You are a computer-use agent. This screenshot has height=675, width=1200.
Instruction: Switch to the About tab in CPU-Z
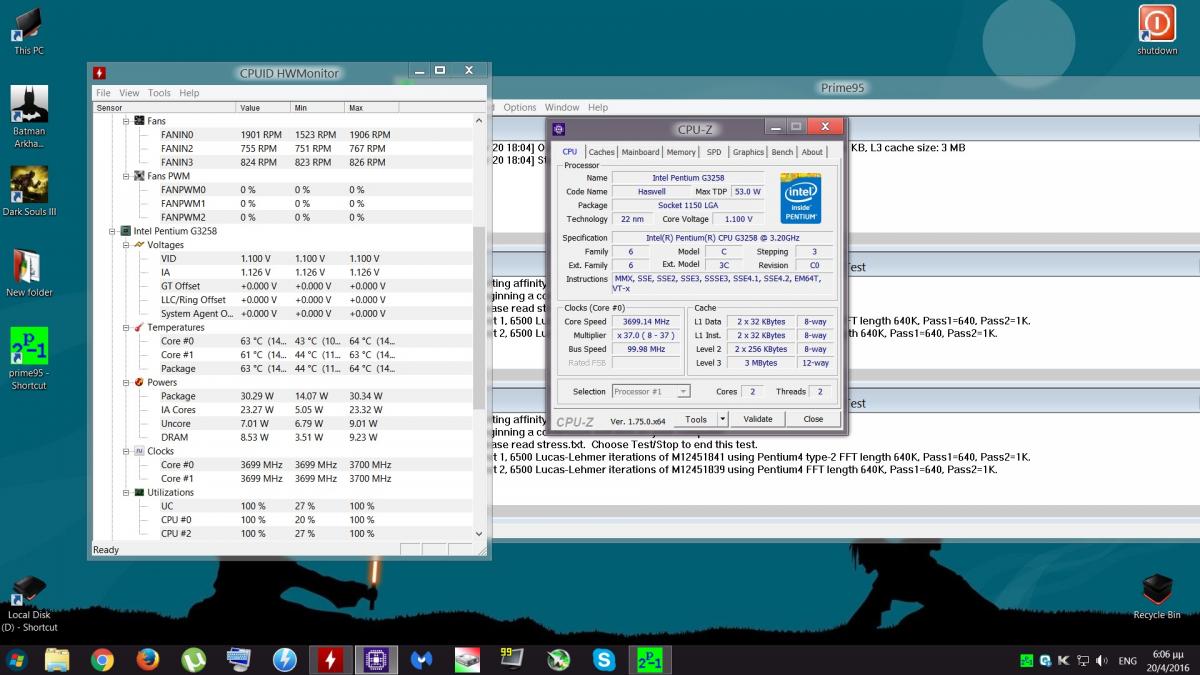(x=812, y=152)
